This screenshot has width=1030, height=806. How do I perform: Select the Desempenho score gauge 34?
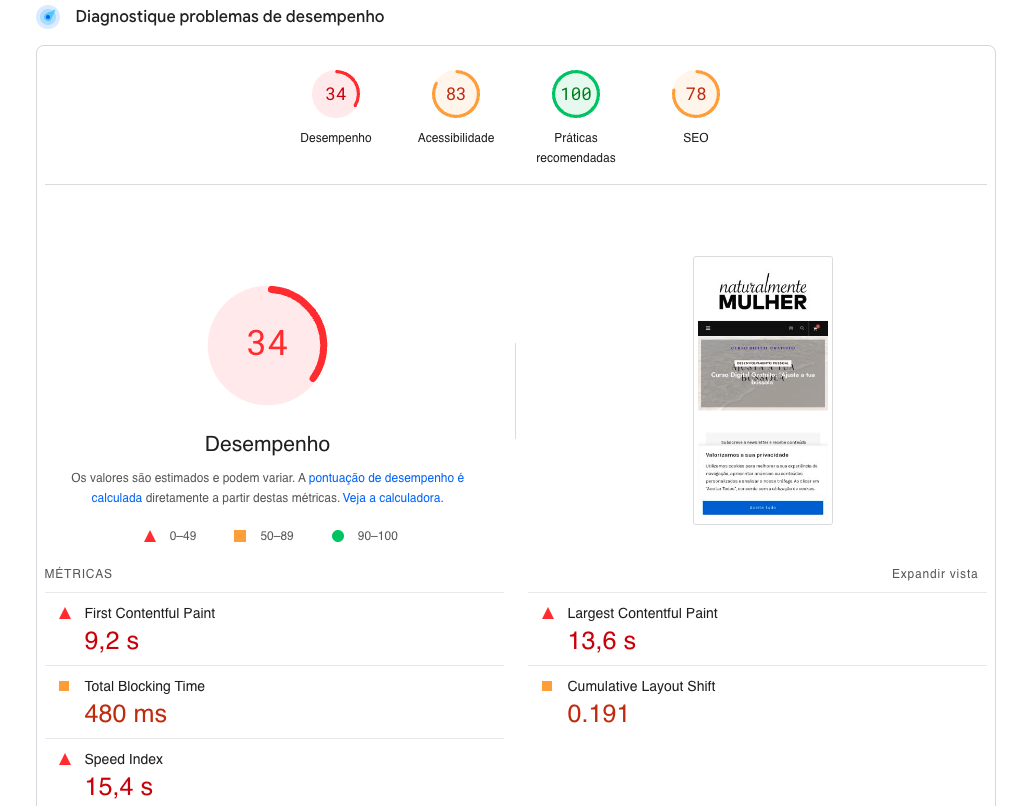[x=336, y=94]
